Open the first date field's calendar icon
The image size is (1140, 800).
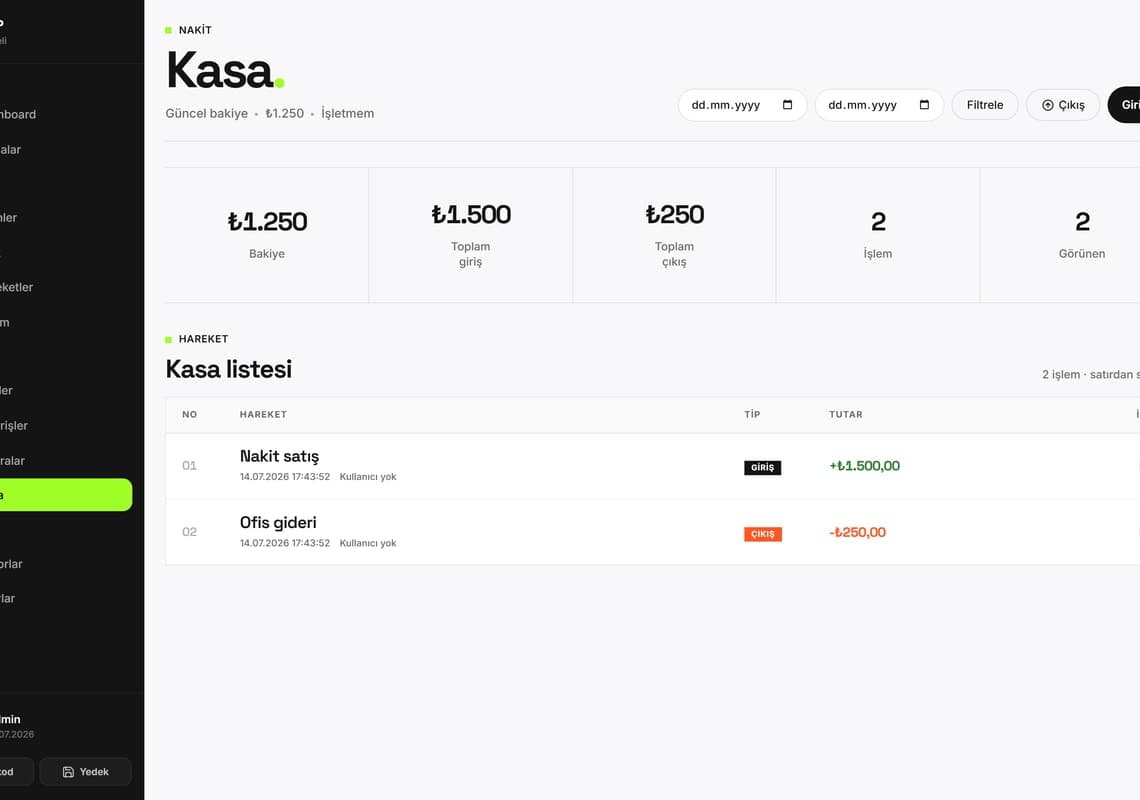point(787,105)
